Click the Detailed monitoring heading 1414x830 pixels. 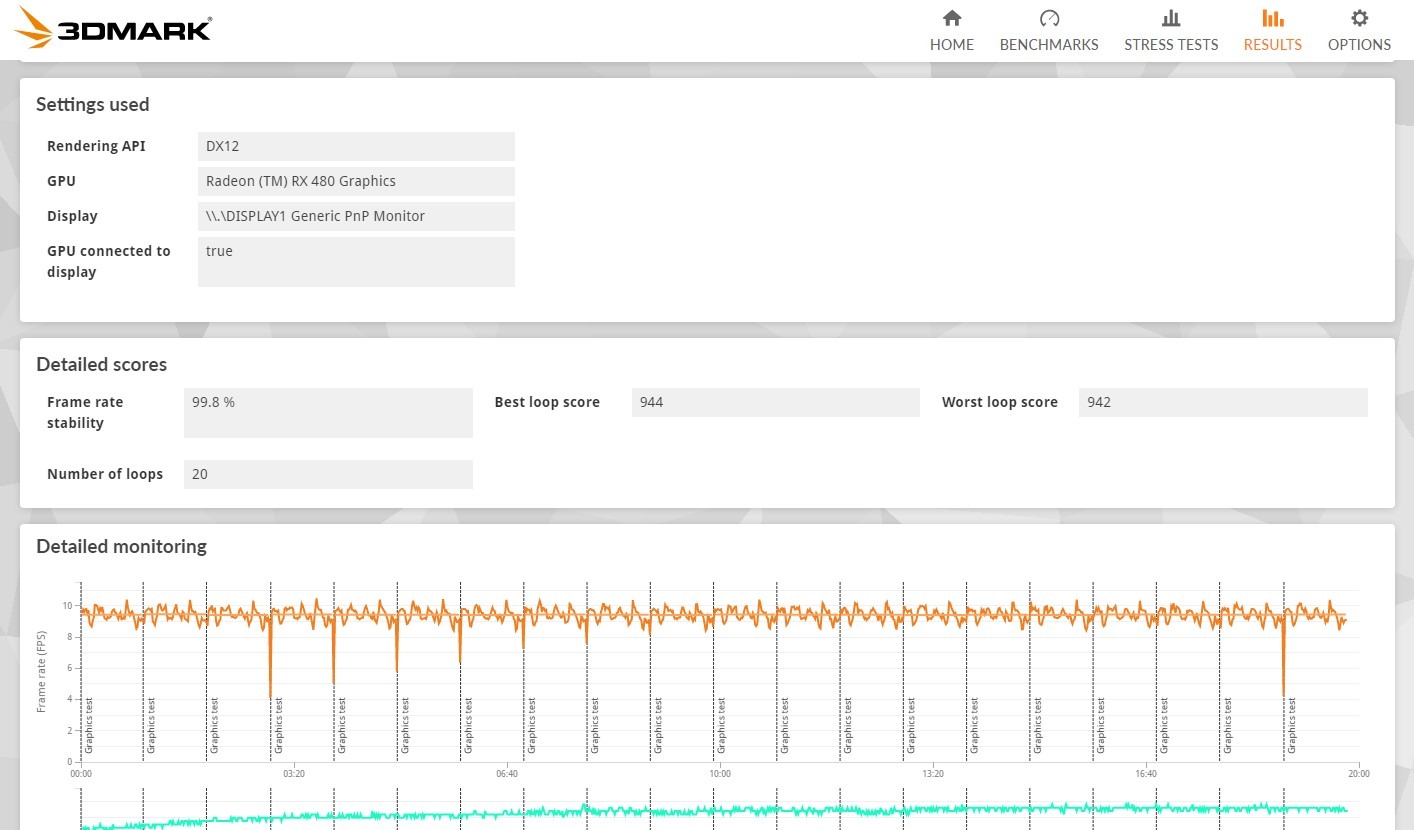tap(122, 547)
